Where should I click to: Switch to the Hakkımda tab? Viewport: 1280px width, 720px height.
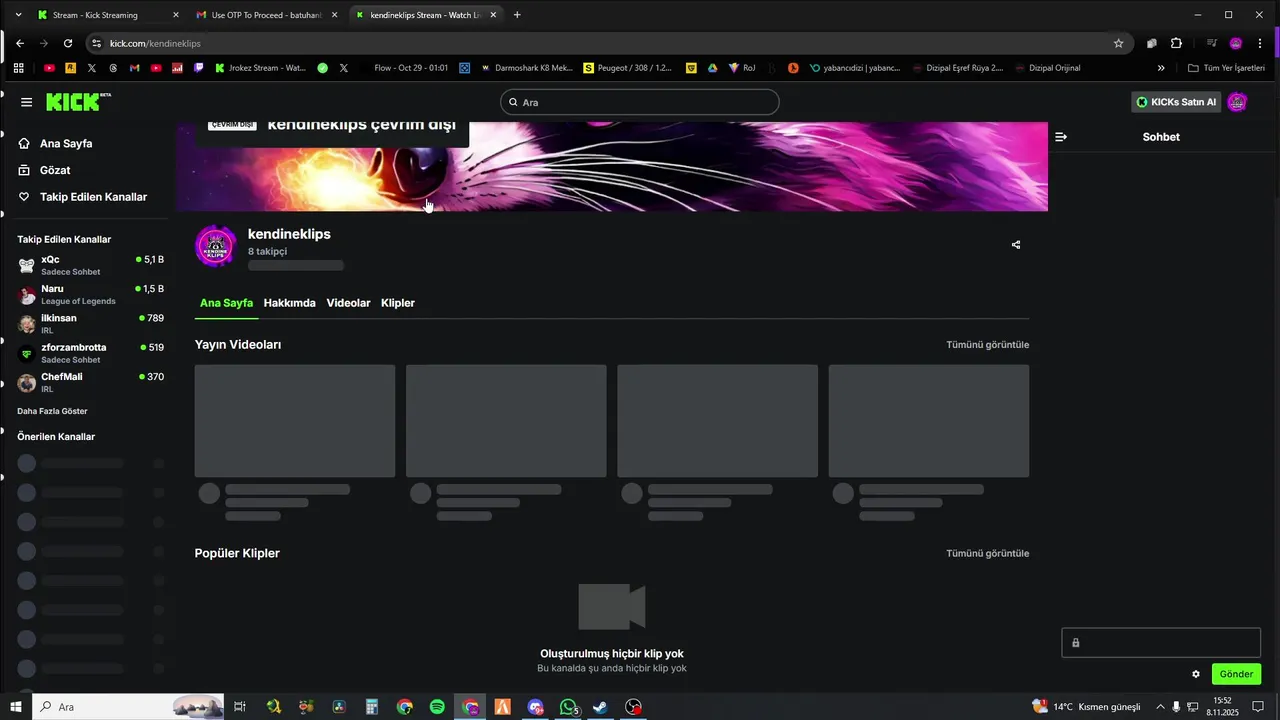[x=289, y=303]
